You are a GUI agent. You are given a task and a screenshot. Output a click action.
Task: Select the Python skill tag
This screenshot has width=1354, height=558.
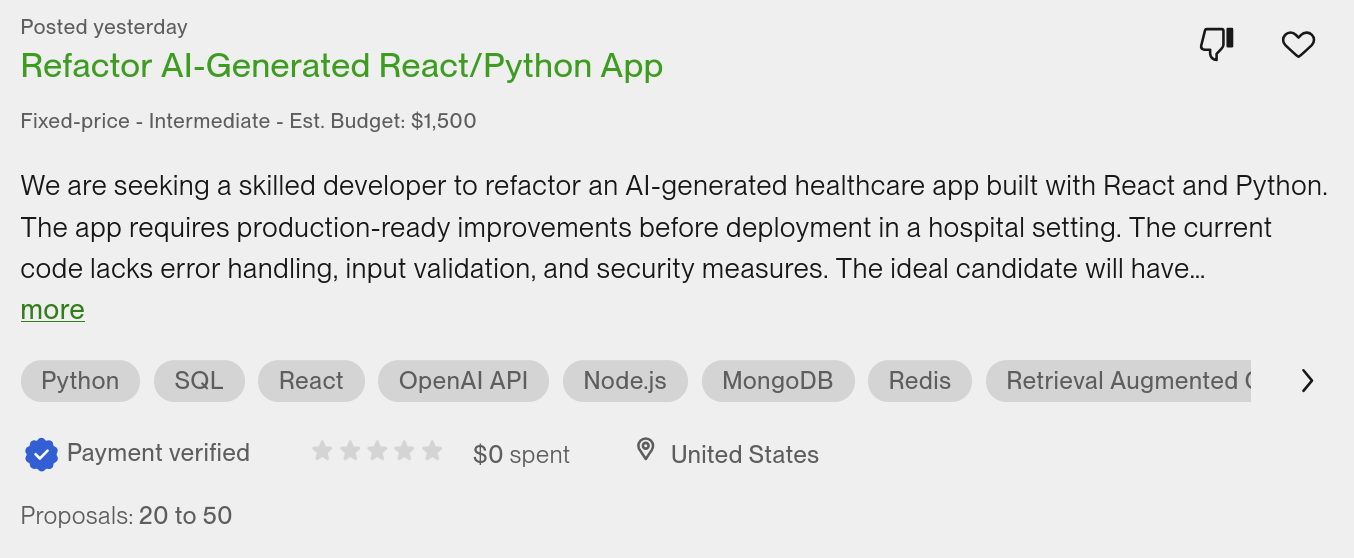pyautogui.click(x=80, y=381)
